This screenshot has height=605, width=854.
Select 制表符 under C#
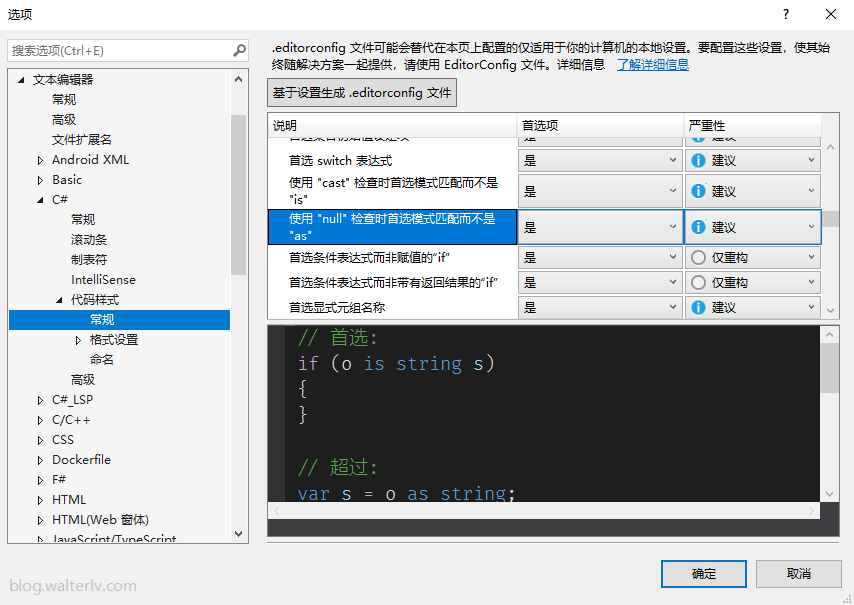coord(89,260)
